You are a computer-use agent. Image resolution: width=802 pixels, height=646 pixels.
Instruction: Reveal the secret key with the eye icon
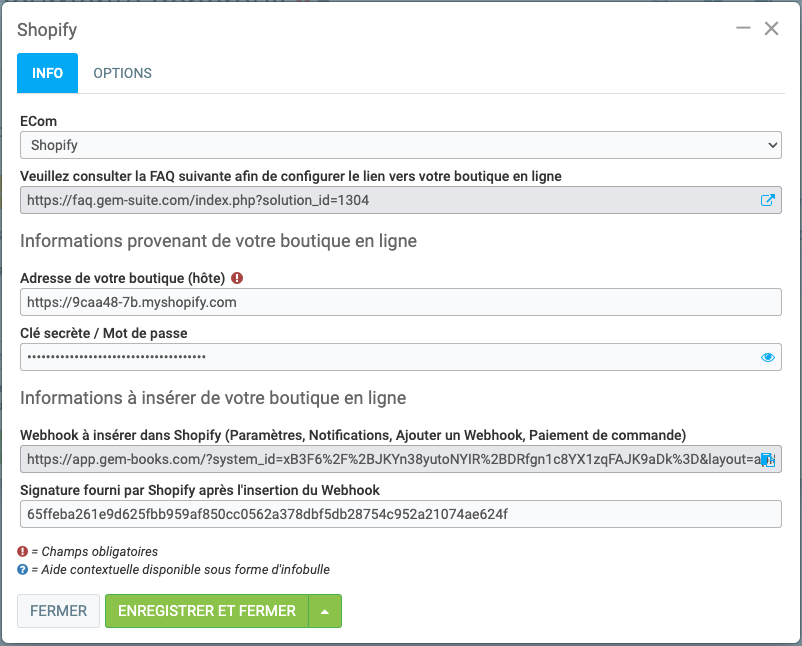[x=767, y=357]
